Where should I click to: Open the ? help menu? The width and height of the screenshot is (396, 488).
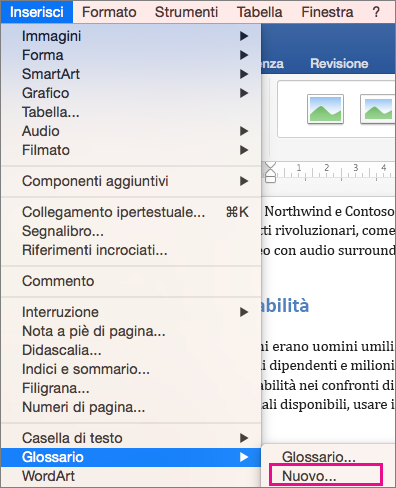(376, 12)
